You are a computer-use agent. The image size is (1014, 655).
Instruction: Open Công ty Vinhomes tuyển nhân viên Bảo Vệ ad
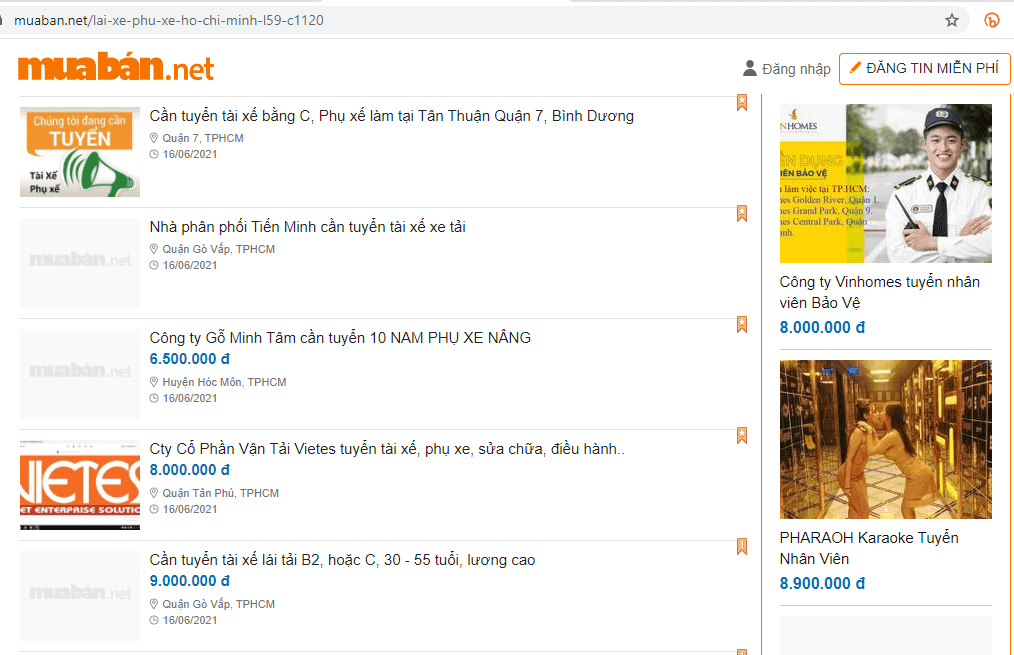point(879,292)
